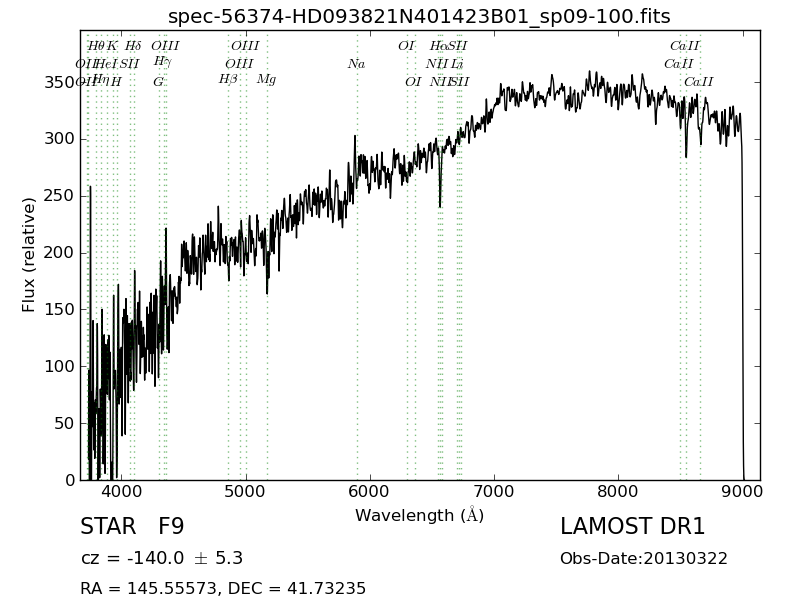
Task: Click the 'Wavelength (Å)' axis label
Action: pyautogui.click(x=419, y=515)
